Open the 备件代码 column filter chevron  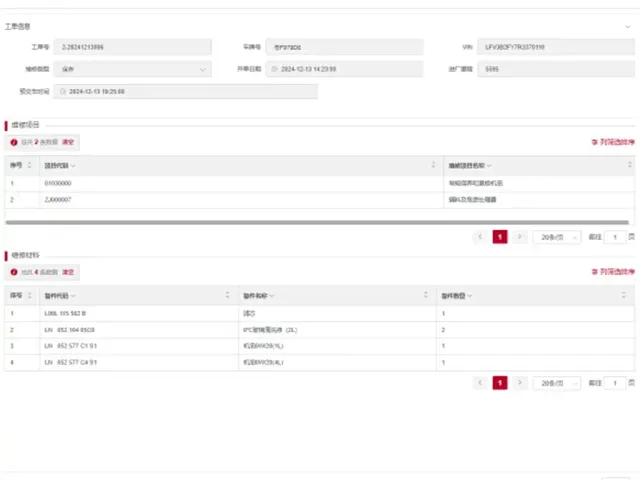coord(73,296)
